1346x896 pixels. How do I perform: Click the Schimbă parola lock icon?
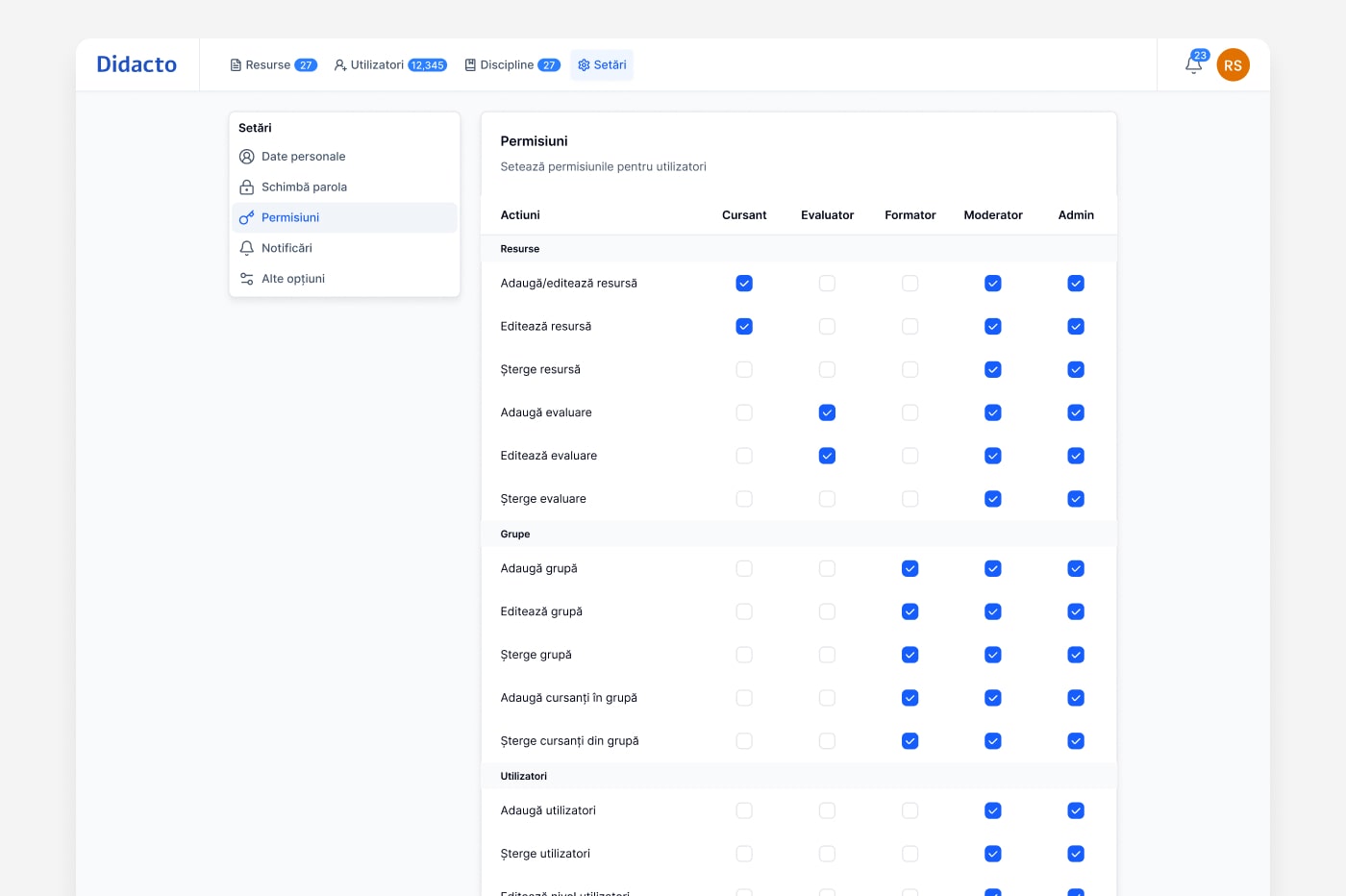click(x=247, y=187)
